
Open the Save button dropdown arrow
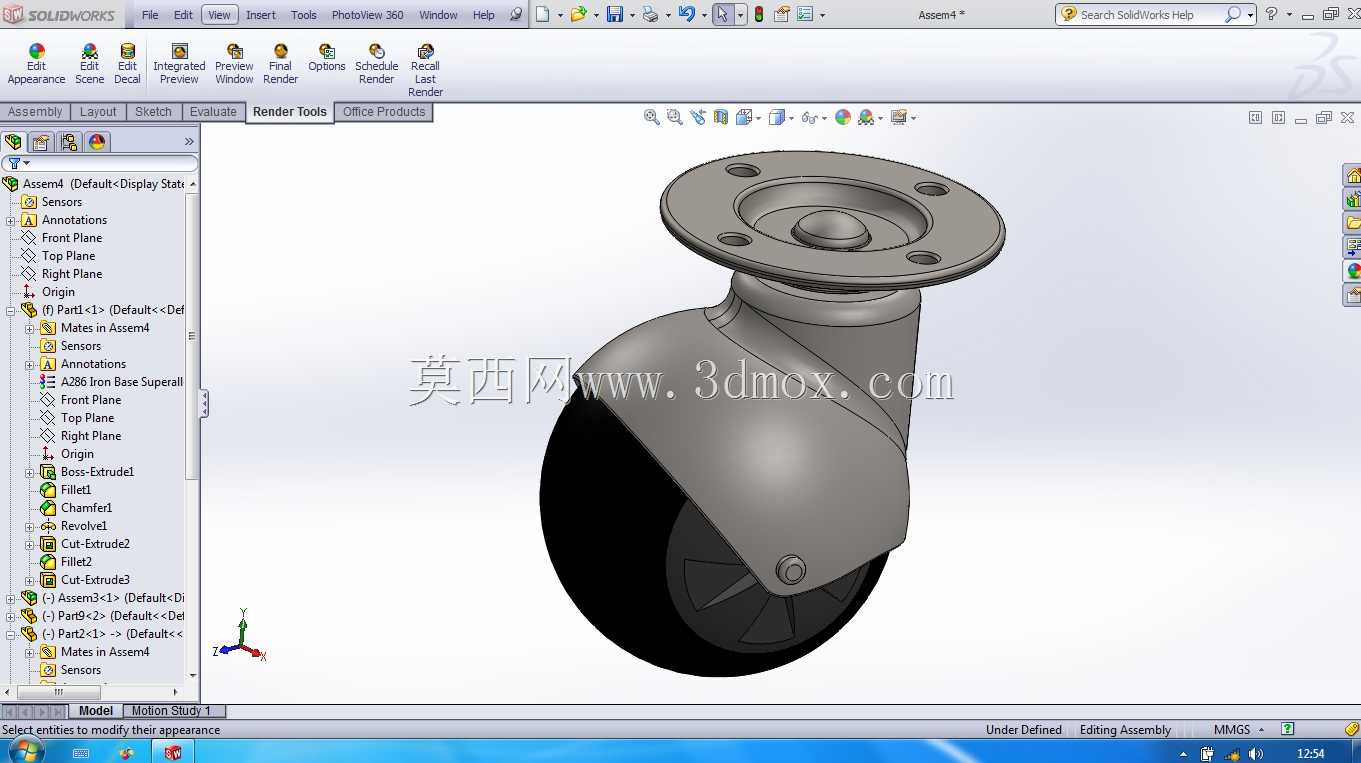click(631, 15)
